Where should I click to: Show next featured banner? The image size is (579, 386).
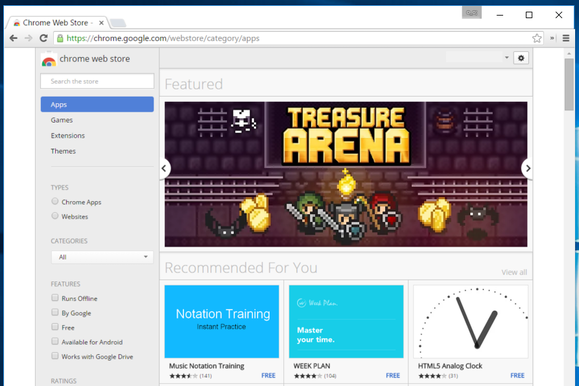528,168
